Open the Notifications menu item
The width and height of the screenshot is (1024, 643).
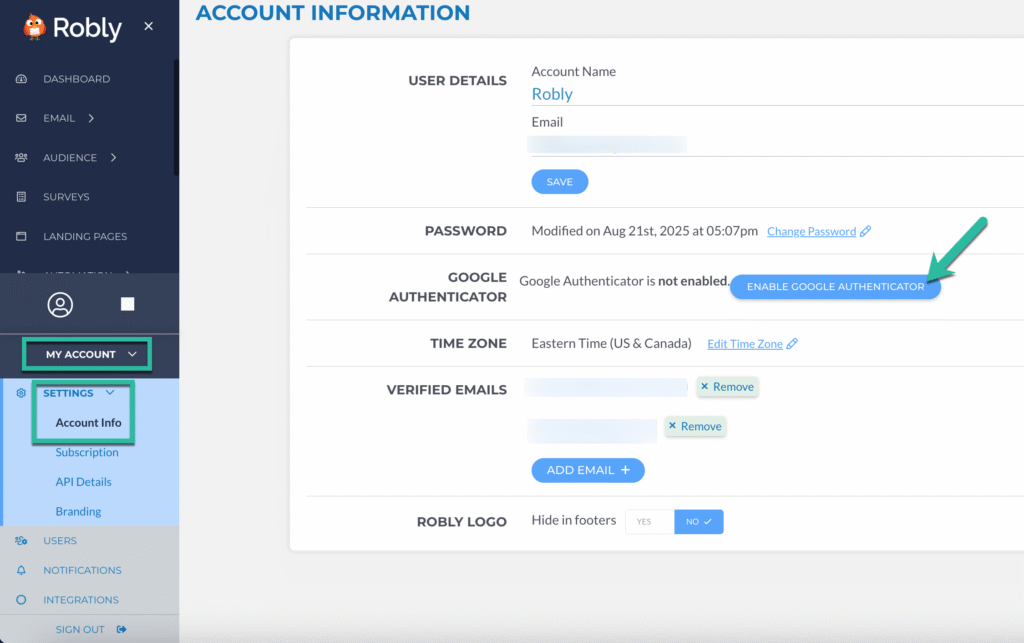(x=82, y=570)
